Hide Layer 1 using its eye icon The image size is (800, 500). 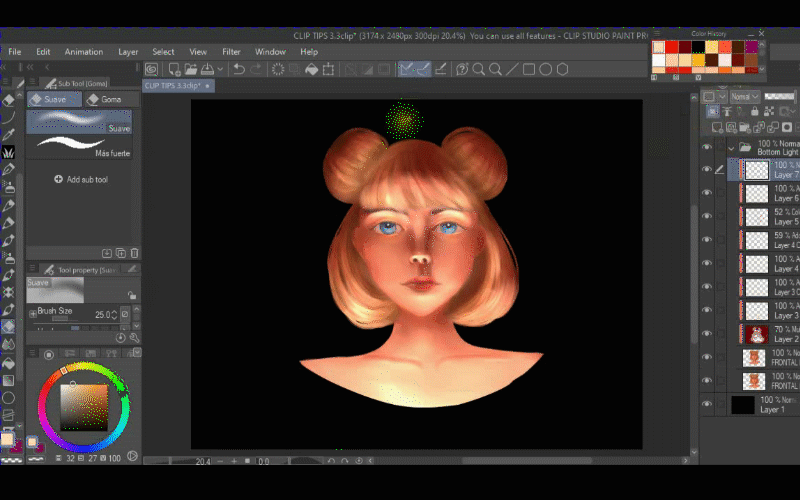(x=707, y=404)
